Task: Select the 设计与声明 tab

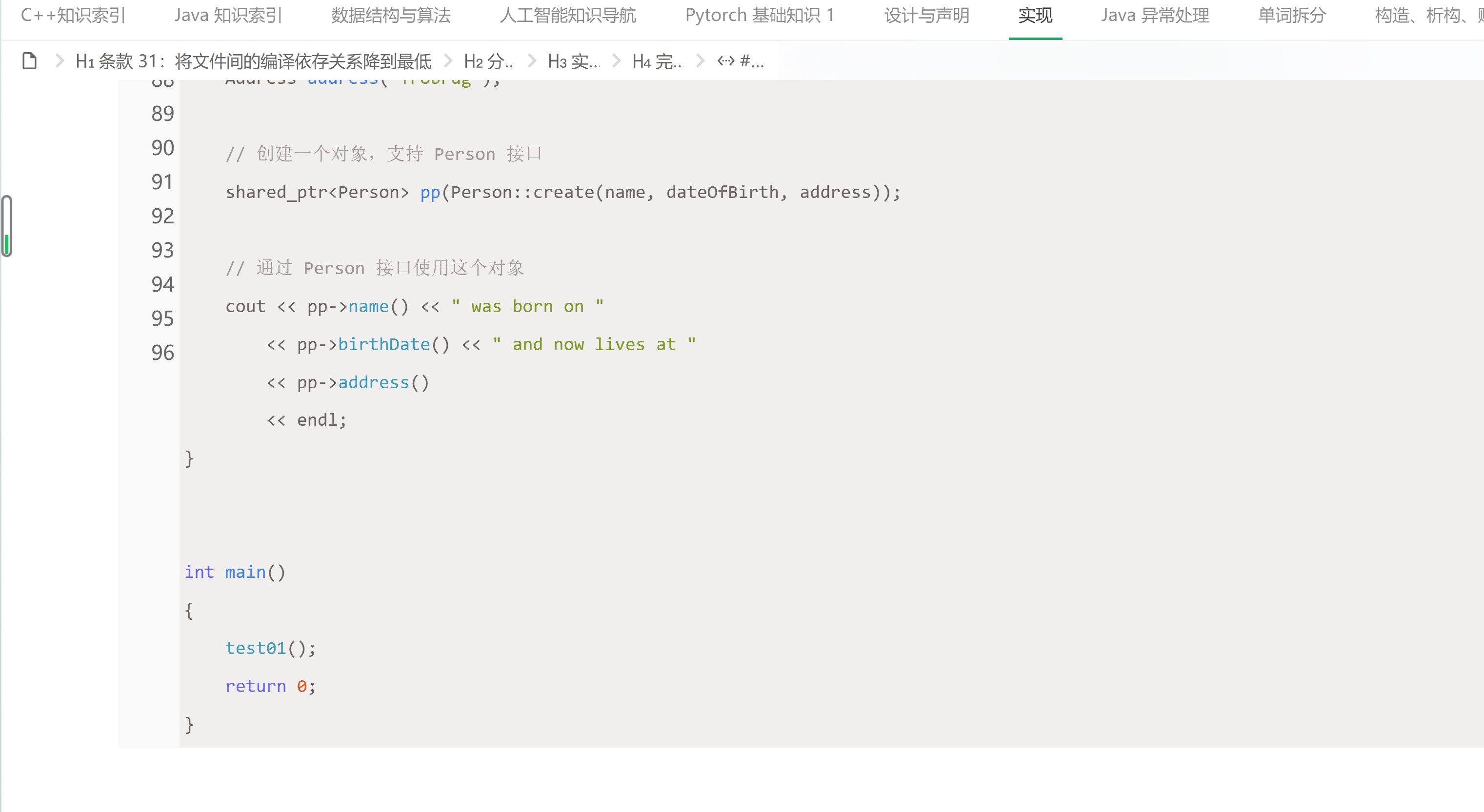Action: click(927, 16)
